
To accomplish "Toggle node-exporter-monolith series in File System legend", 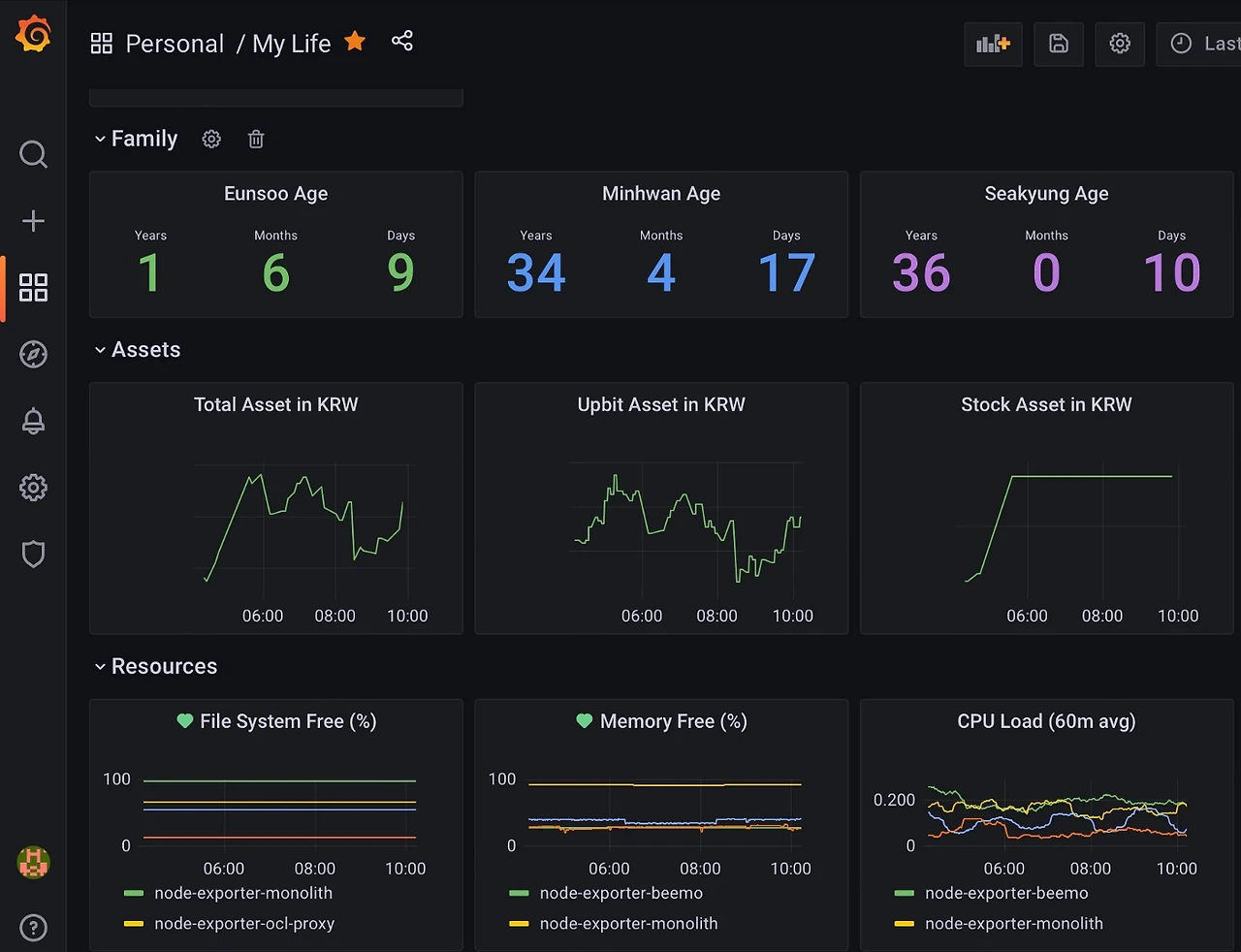I will (x=243, y=893).
